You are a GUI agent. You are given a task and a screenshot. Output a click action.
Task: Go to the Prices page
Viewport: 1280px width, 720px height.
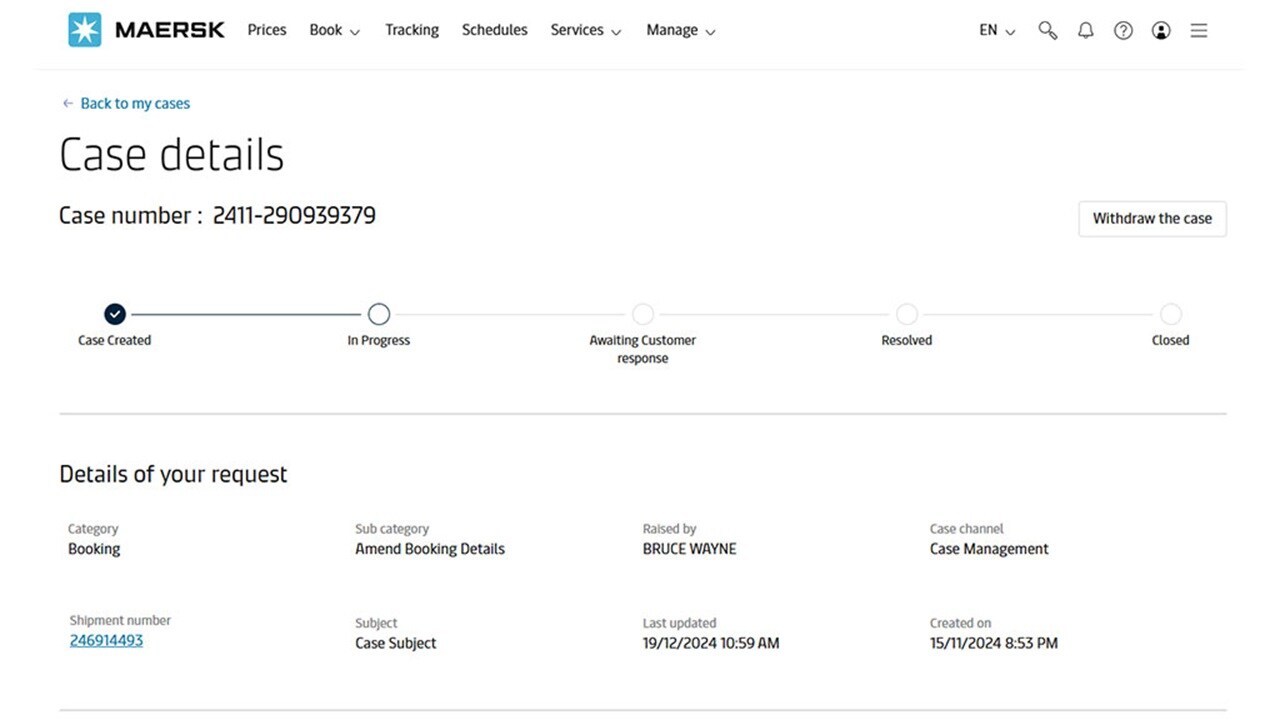tap(267, 30)
